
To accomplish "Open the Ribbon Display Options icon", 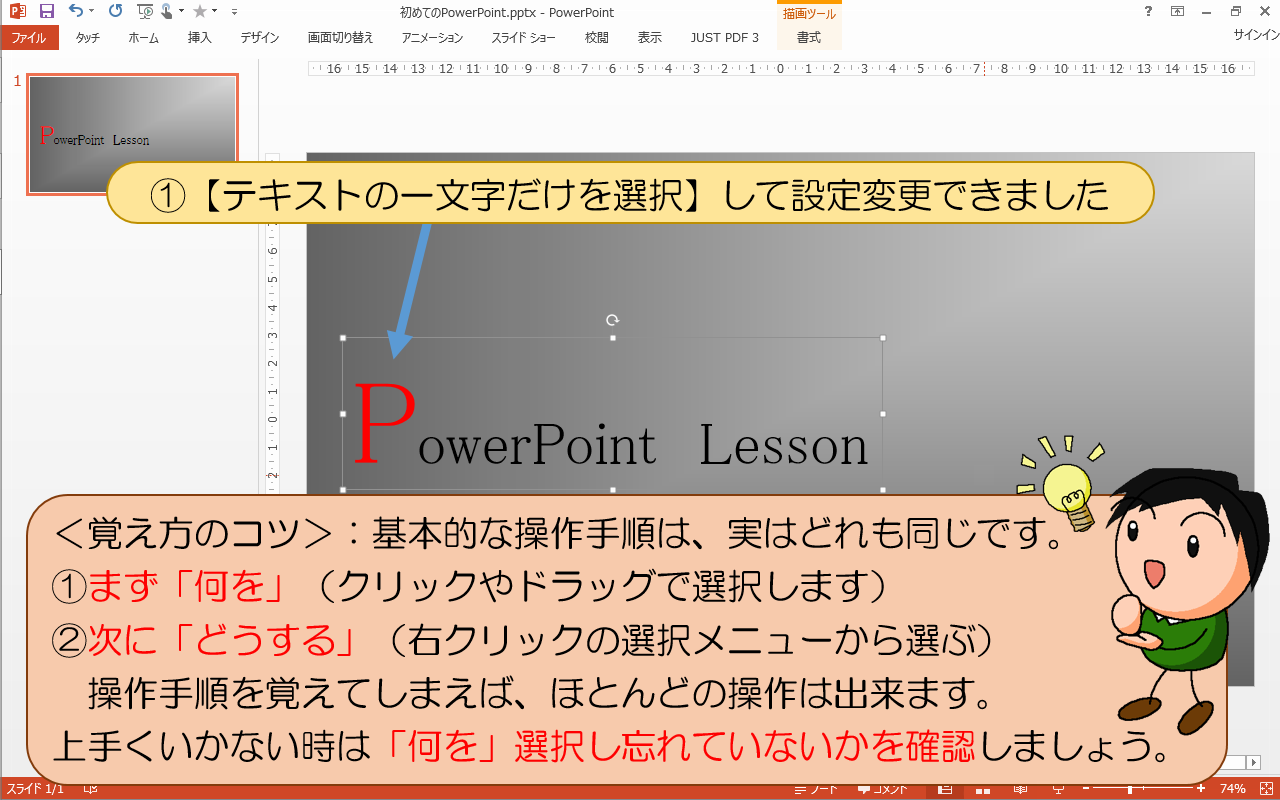I will [1177, 12].
